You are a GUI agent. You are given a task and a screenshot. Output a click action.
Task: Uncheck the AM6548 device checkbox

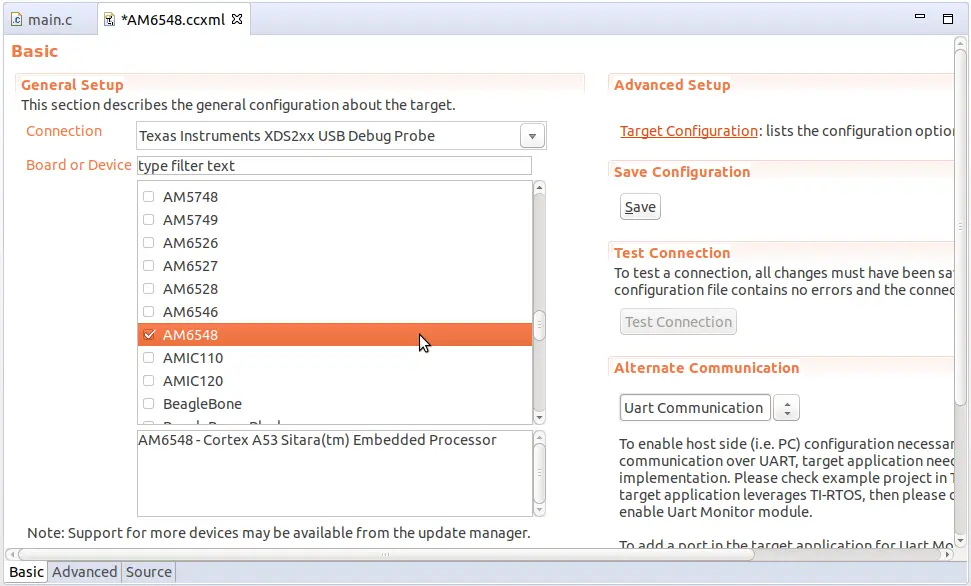point(149,335)
